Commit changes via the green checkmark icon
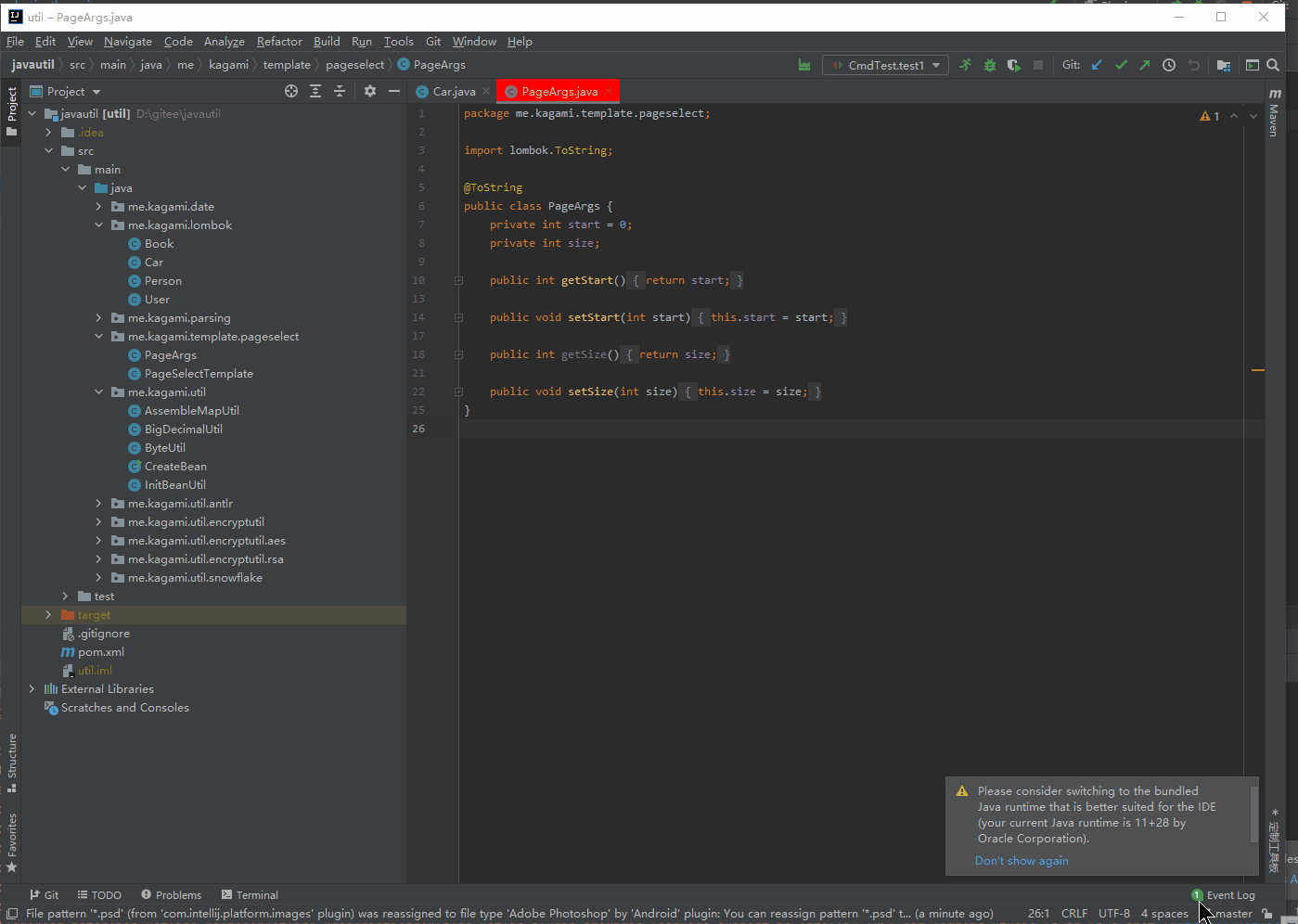 [x=1121, y=65]
